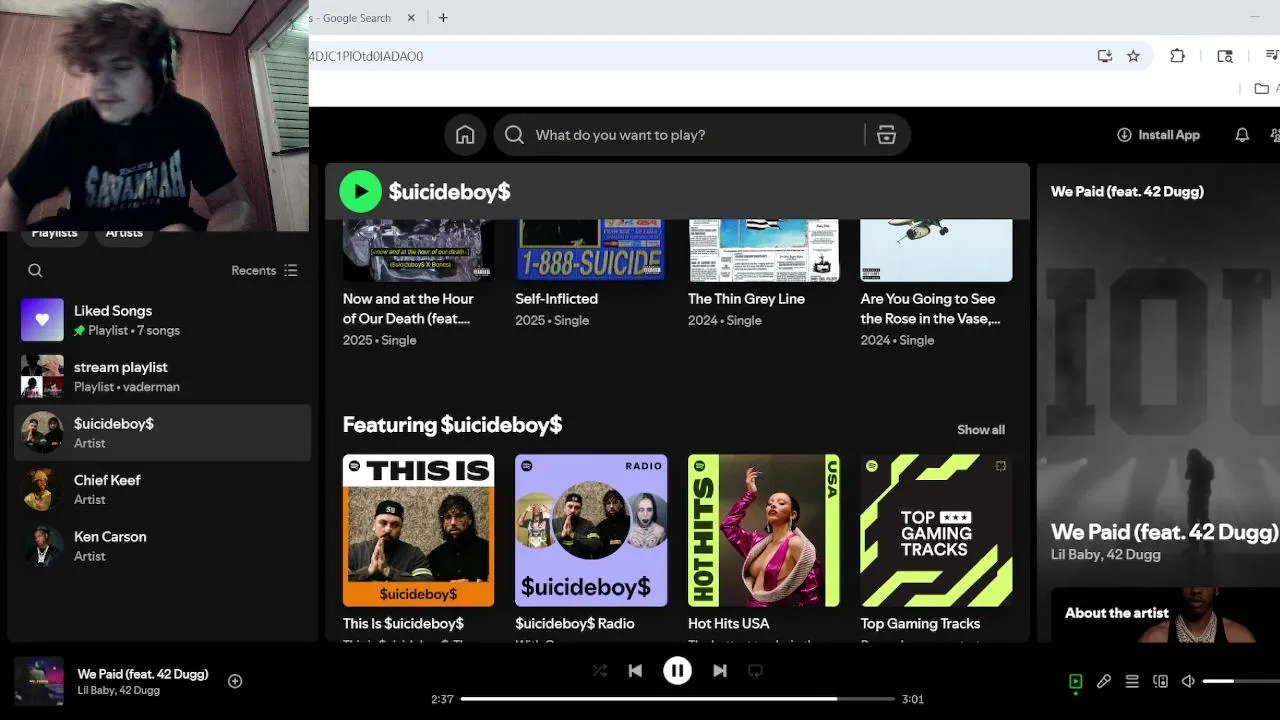Viewport: 1280px width, 720px height.
Task: Skip to previous track
Action: click(x=635, y=671)
